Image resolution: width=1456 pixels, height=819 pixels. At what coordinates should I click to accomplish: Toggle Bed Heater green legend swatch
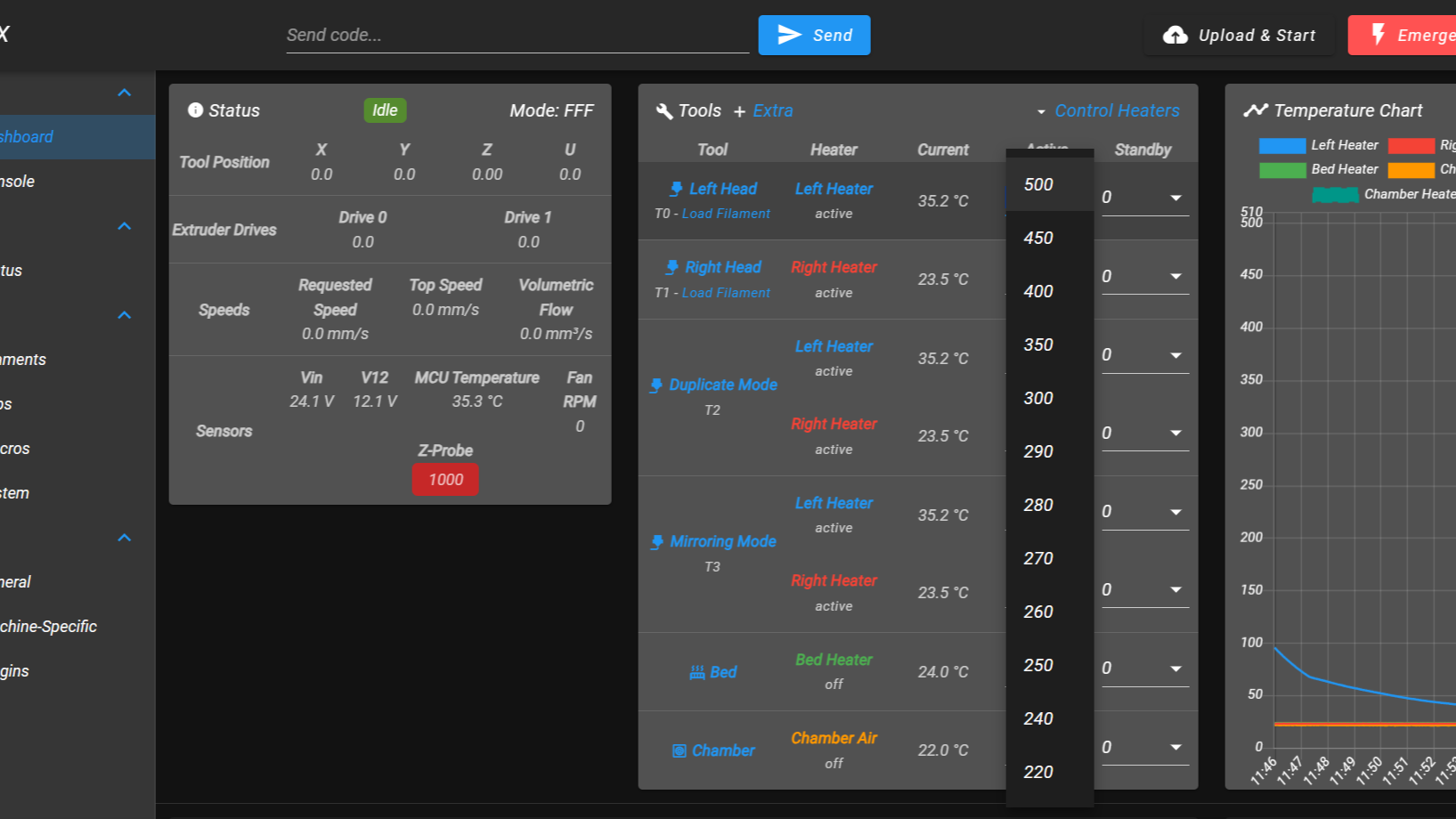tap(1282, 169)
